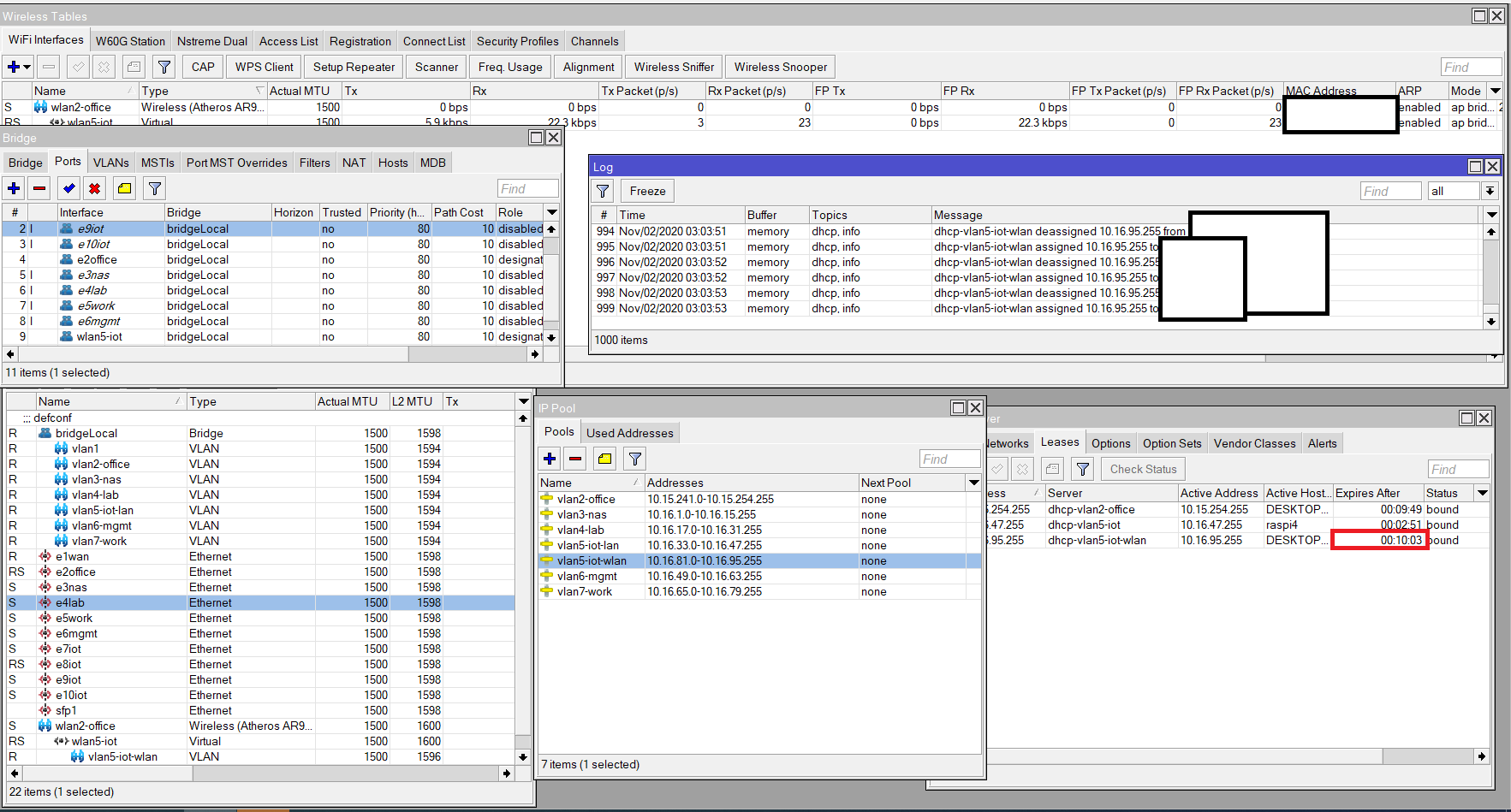Click the Freq. Usage button
This screenshot has width=1511, height=812.
510,67
